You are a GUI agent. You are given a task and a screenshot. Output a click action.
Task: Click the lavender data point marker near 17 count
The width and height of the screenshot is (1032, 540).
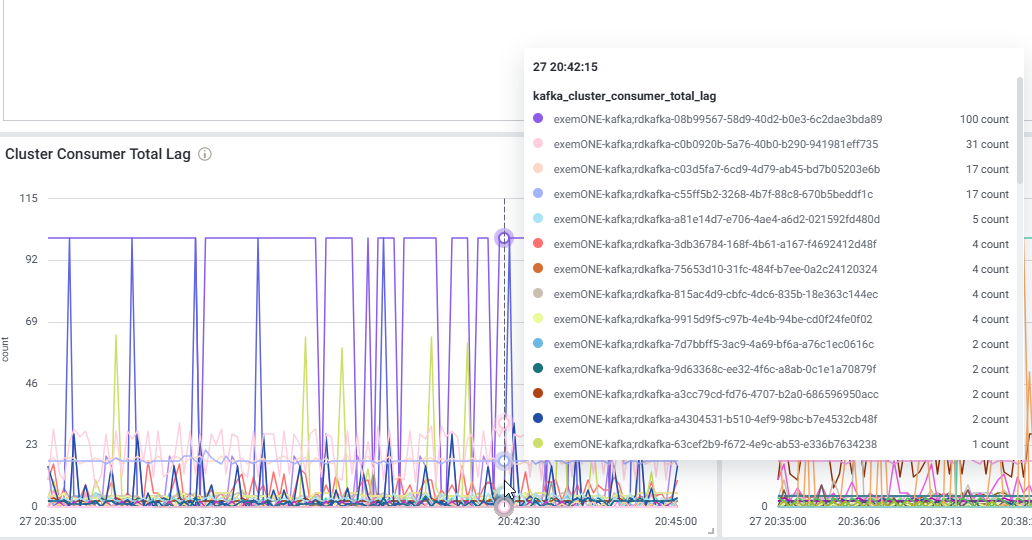coord(504,461)
